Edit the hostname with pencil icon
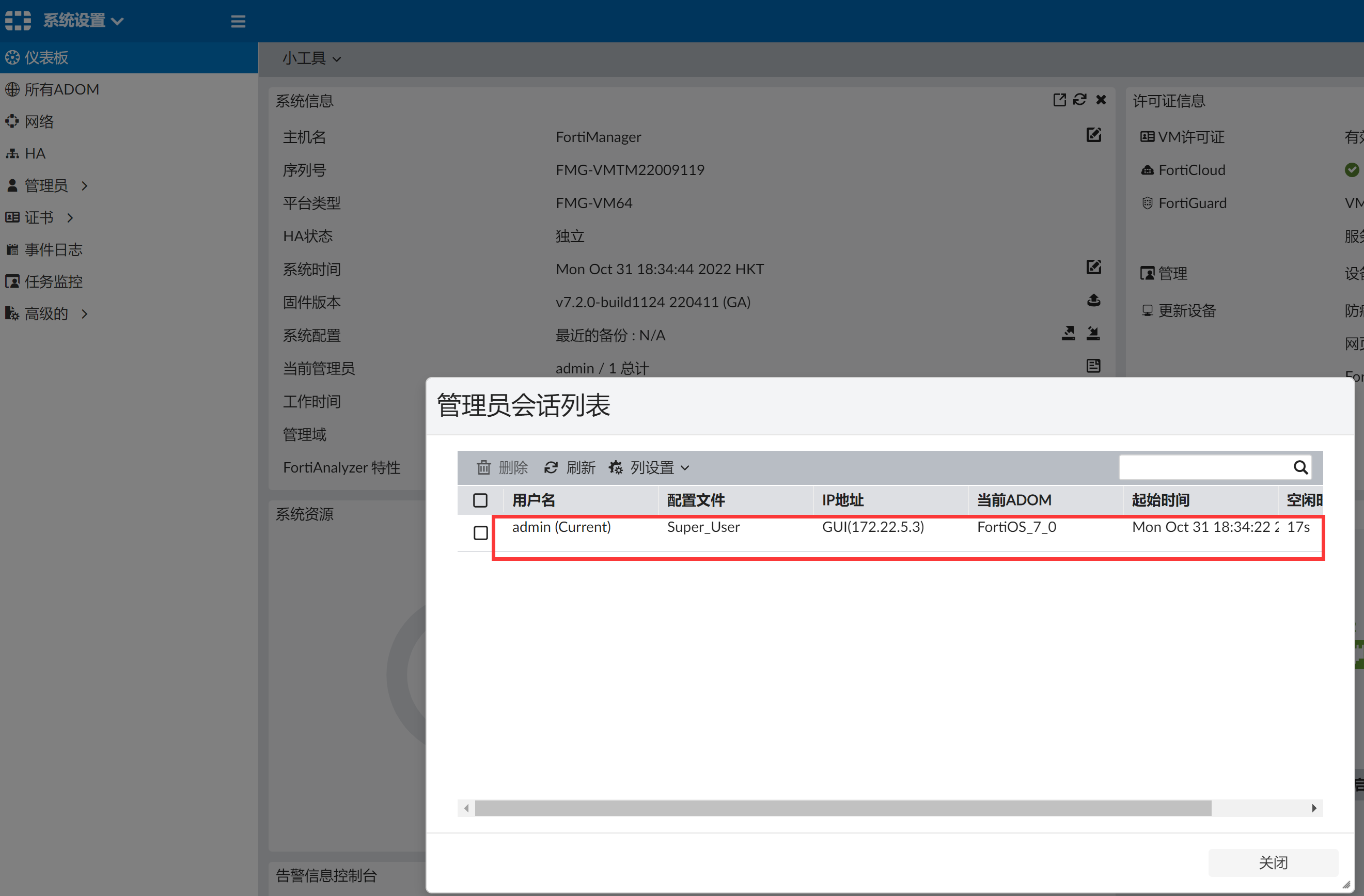This screenshot has height=896, width=1364. pyautogui.click(x=1093, y=135)
